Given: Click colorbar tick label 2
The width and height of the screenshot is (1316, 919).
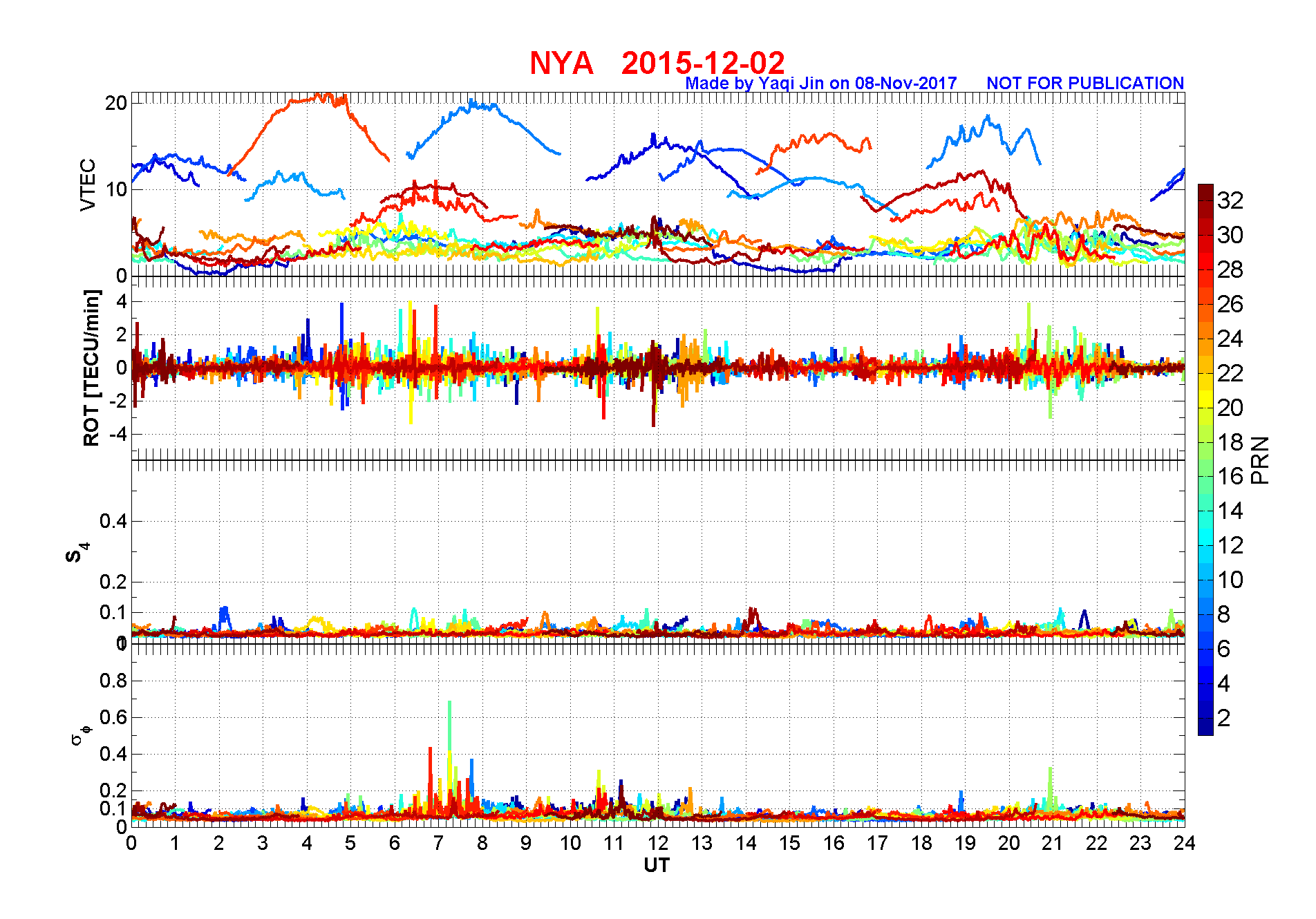Looking at the screenshot, I should pos(1224,718).
